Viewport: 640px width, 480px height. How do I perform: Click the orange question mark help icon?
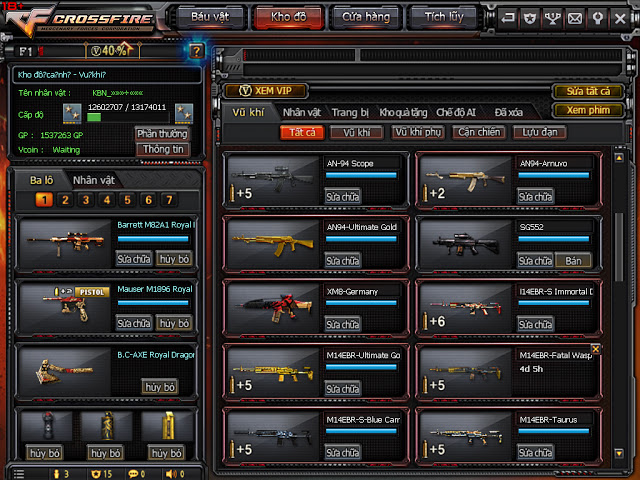[x=196, y=51]
